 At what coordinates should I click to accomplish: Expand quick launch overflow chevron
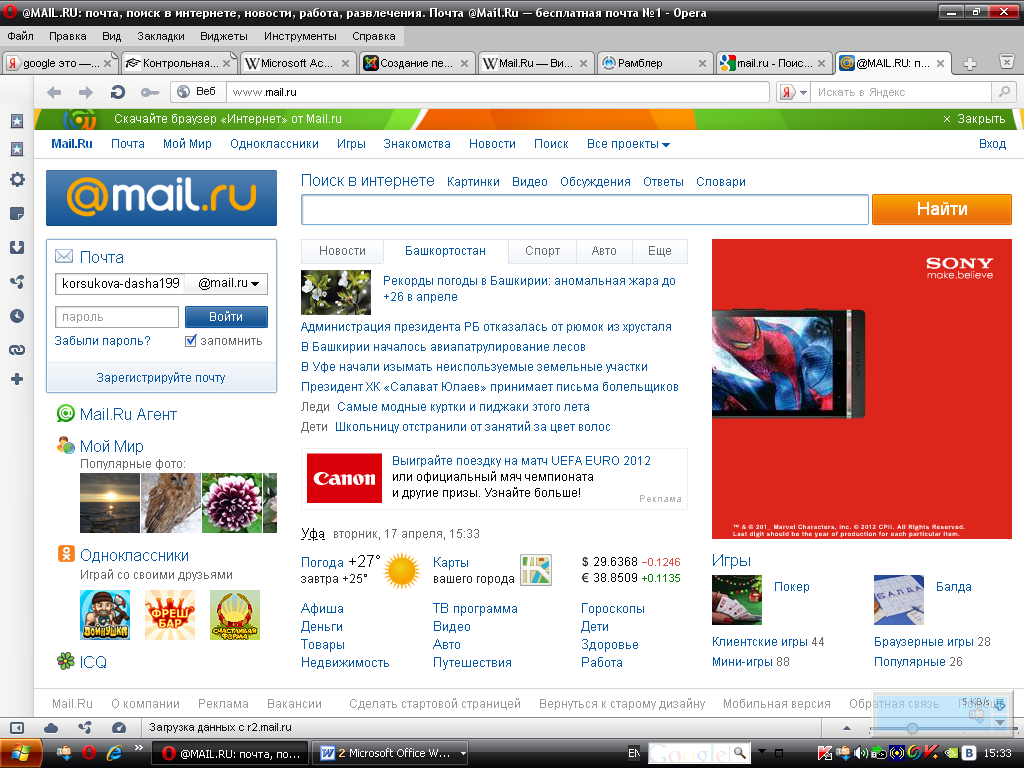pos(138,748)
